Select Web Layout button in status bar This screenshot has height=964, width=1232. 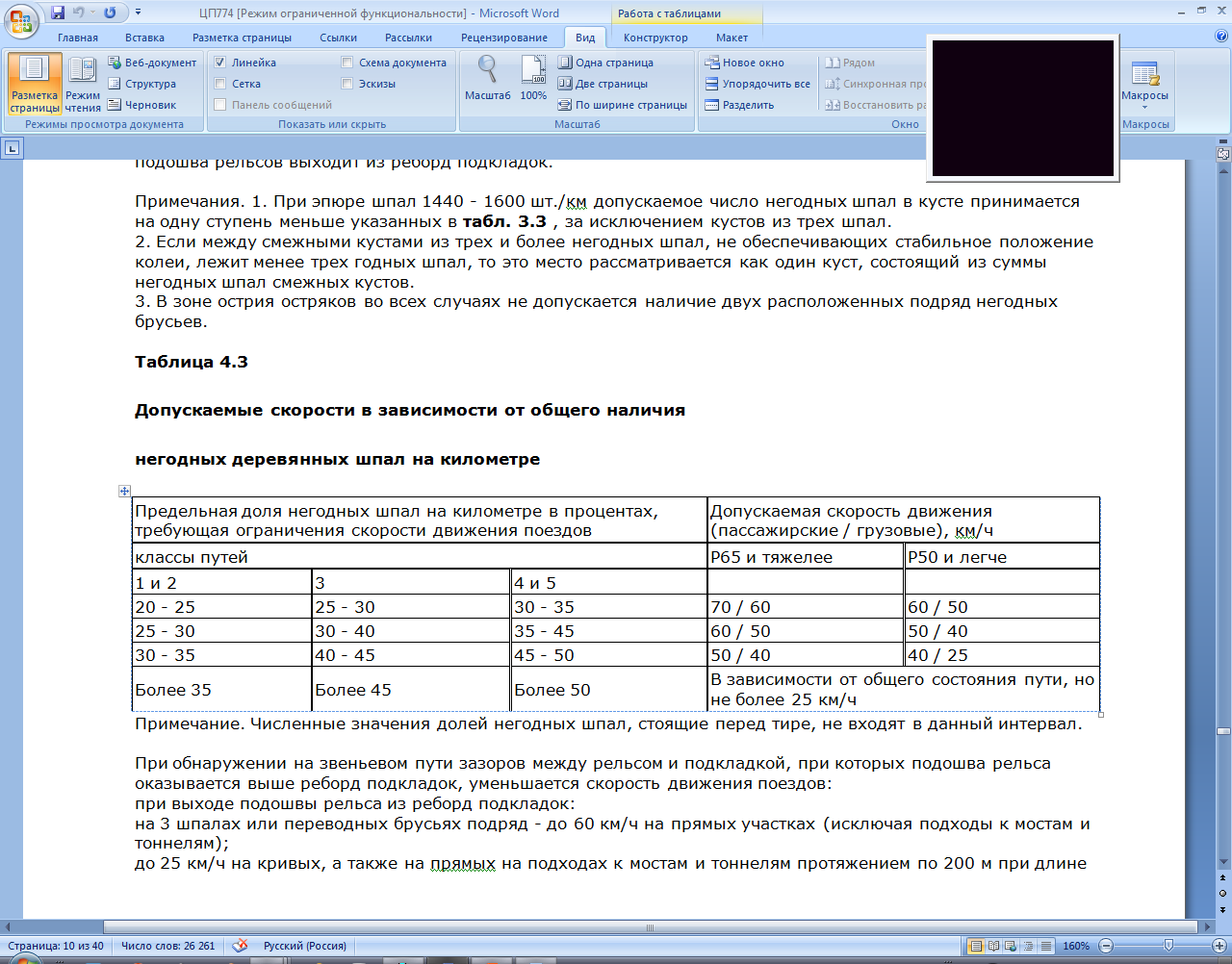(x=1012, y=947)
